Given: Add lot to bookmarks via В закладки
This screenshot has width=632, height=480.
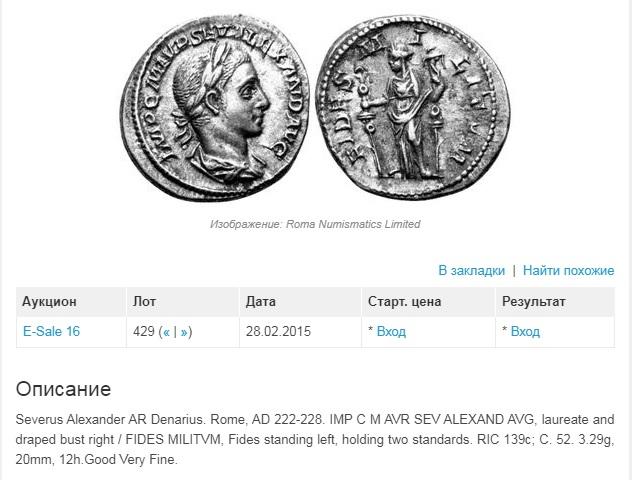Looking at the screenshot, I should tap(471, 270).
